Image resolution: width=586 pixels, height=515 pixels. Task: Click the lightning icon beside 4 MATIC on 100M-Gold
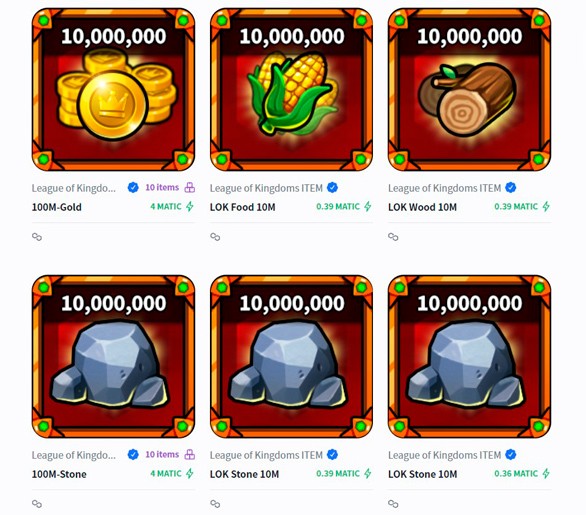pos(190,206)
